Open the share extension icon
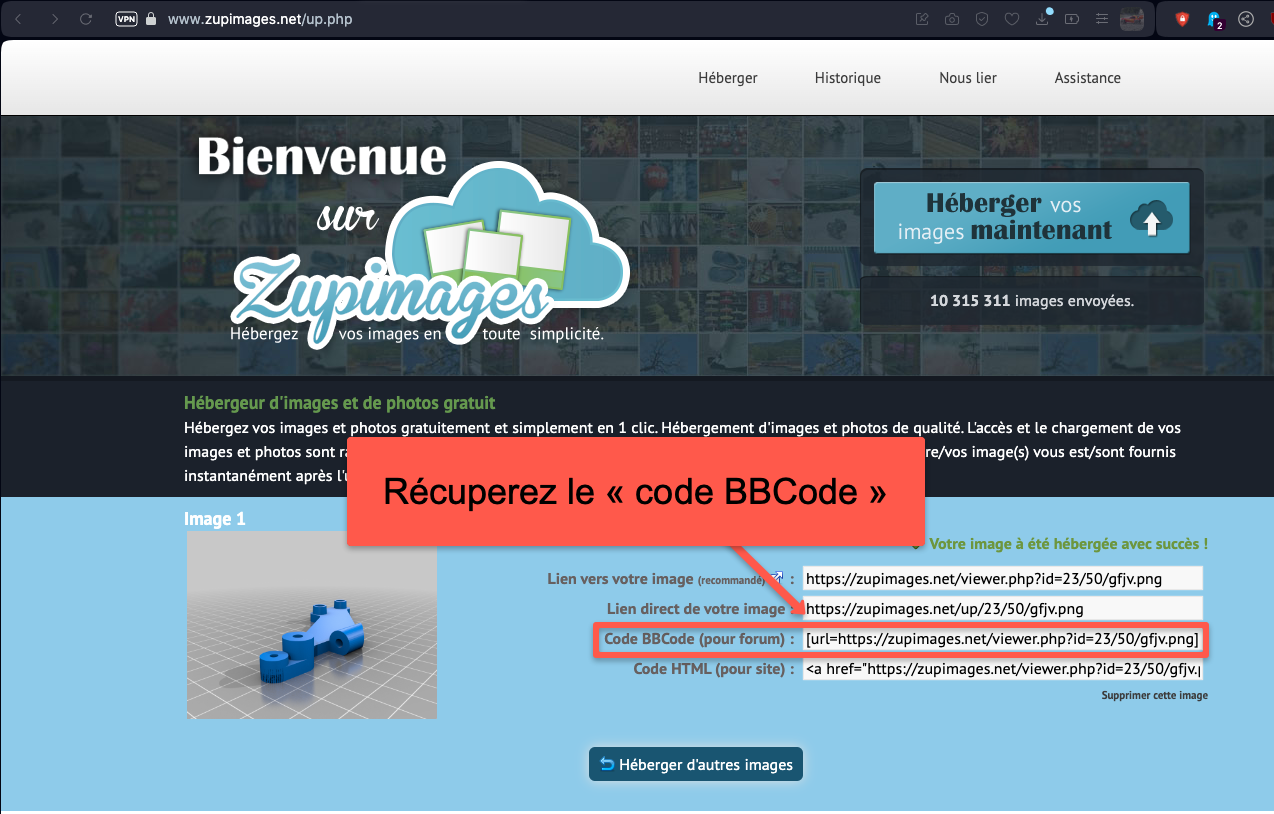Viewport: 1274px width, 814px height. 1245,19
